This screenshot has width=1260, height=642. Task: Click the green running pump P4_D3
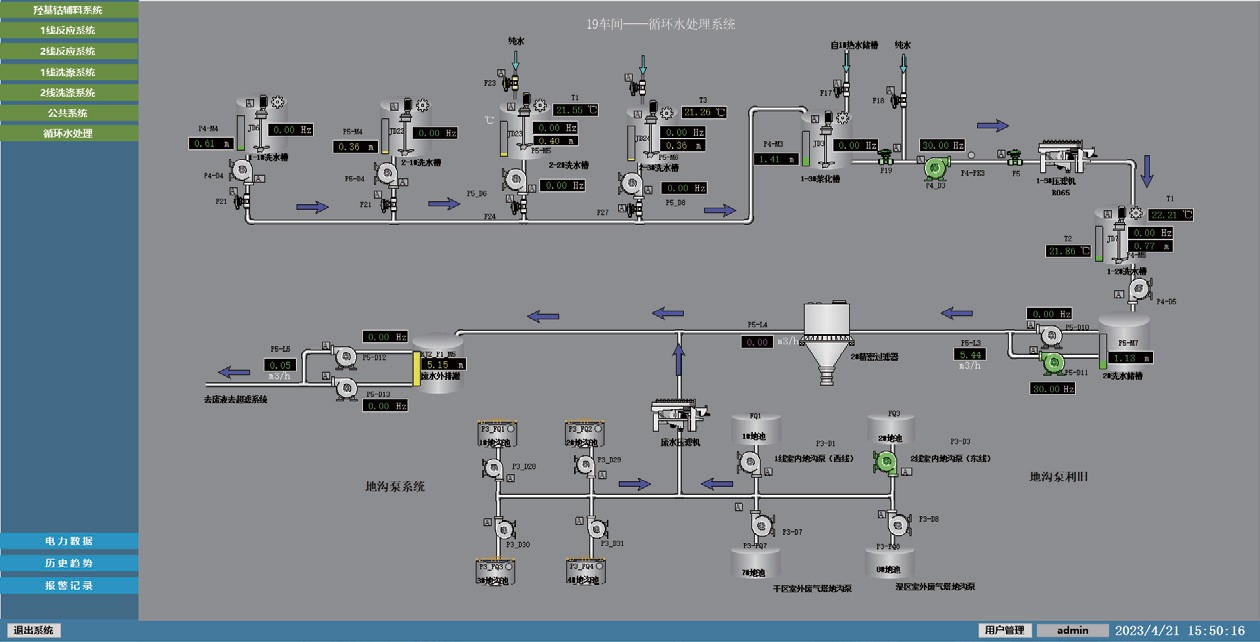click(x=936, y=168)
